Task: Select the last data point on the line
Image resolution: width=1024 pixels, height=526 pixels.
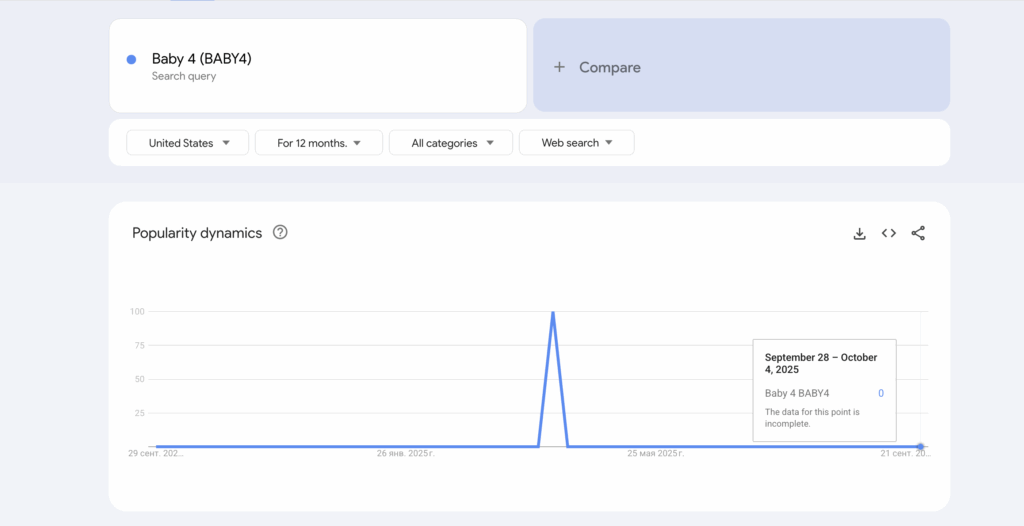Action: (920, 446)
